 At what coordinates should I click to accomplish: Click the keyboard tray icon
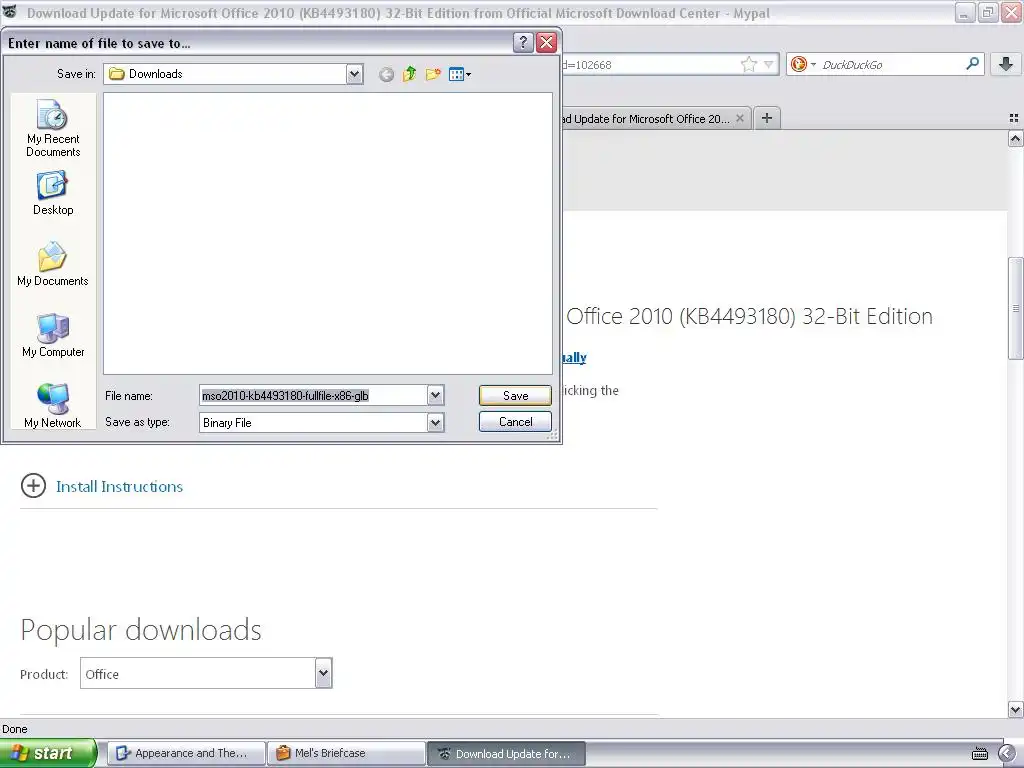980,754
